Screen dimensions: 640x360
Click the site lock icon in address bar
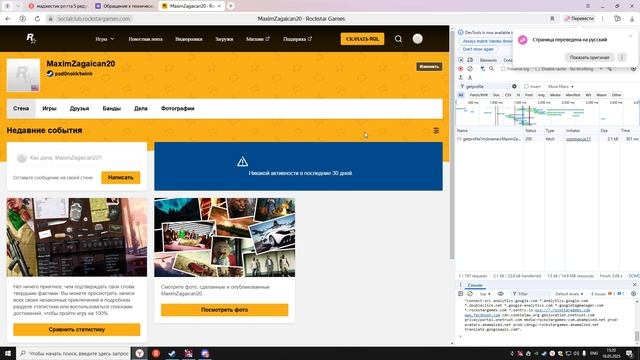[51, 19]
